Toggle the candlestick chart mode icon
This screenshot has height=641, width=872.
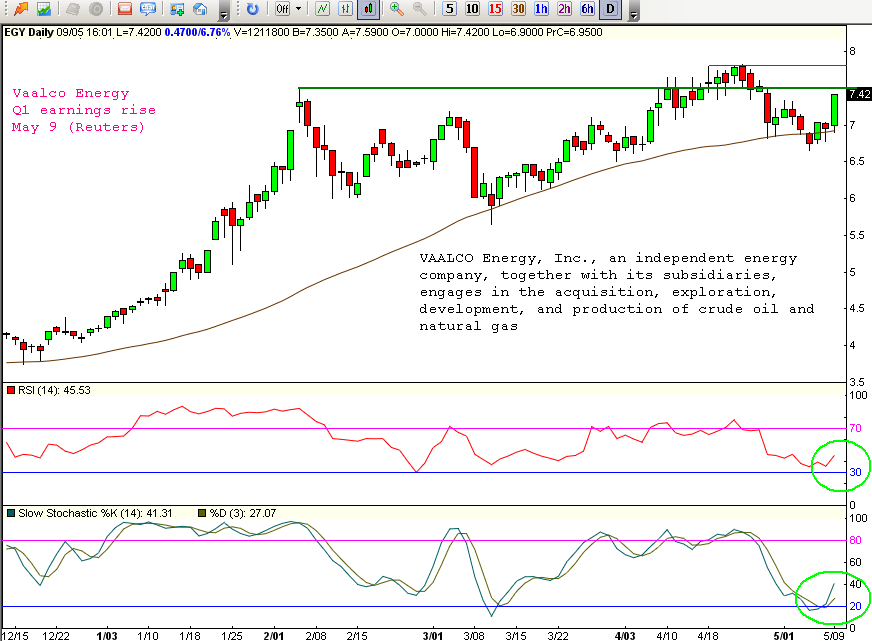368,10
